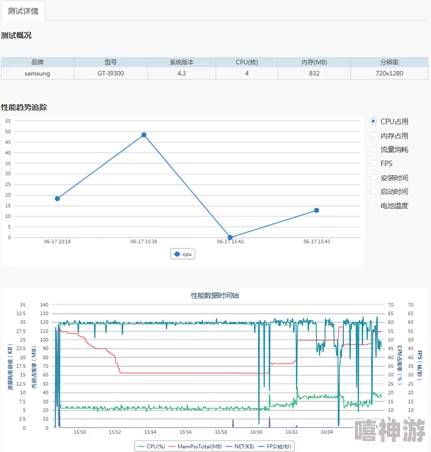This screenshot has width=431, height=452.
Task: Toggle the NET(KB) series legend item
Action: (x=240, y=446)
